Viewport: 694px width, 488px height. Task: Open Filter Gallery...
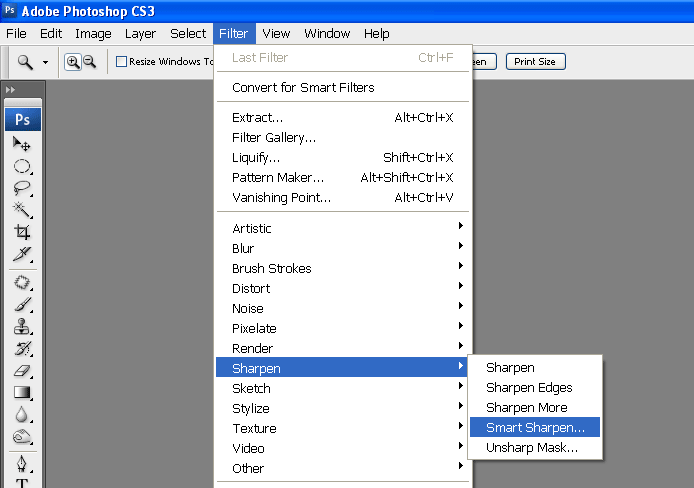click(342, 138)
